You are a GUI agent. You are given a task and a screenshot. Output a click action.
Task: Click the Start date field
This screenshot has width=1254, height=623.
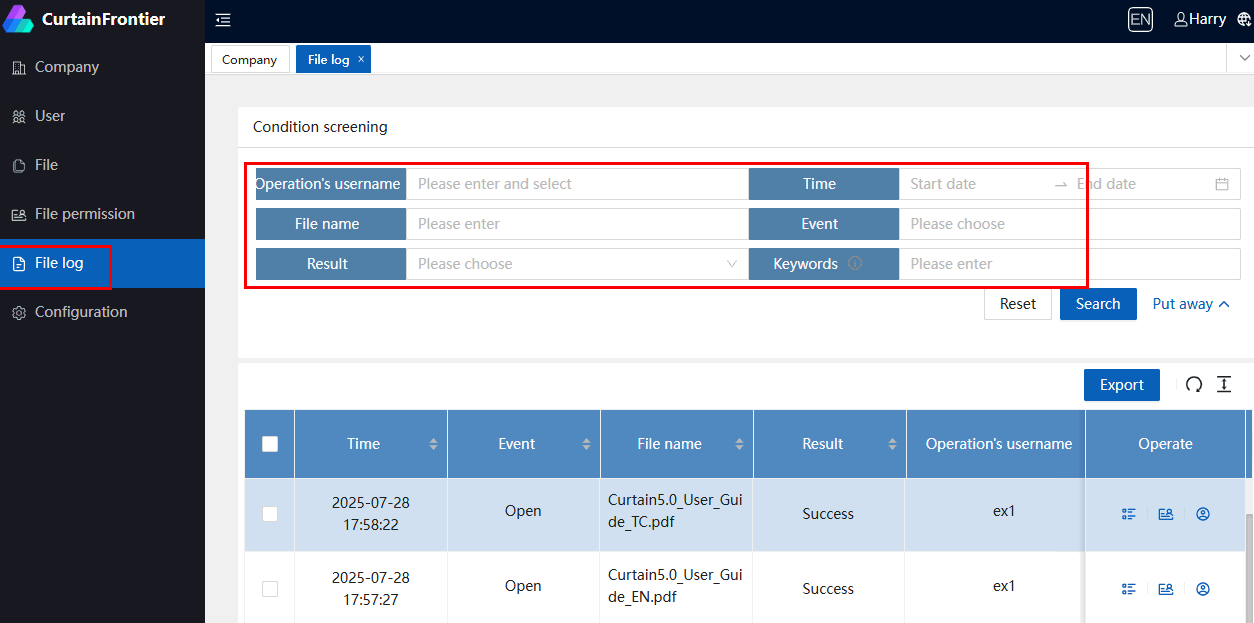click(x=975, y=184)
